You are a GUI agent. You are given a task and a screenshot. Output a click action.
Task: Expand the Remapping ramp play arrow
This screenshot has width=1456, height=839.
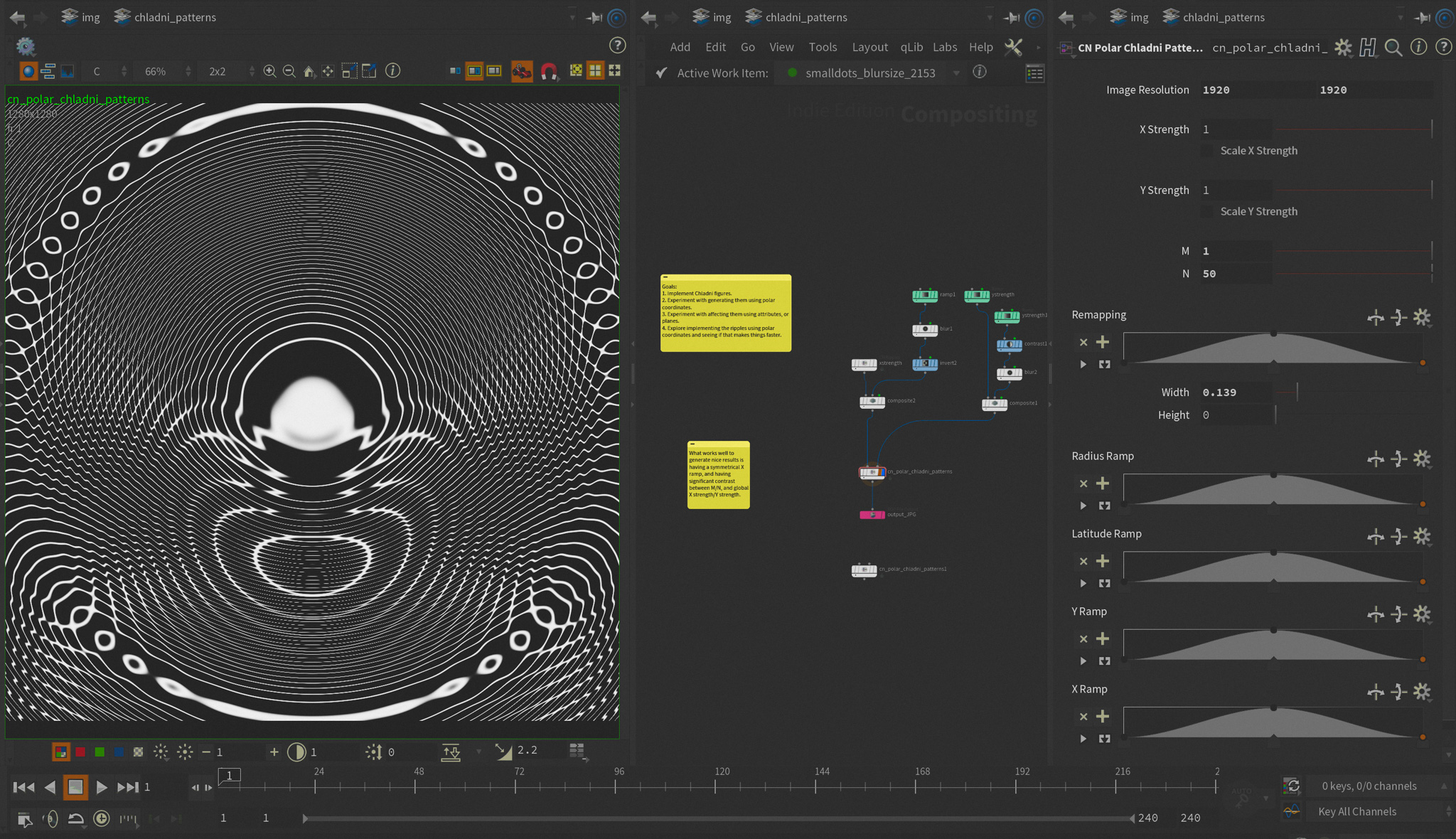(x=1083, y=364)
